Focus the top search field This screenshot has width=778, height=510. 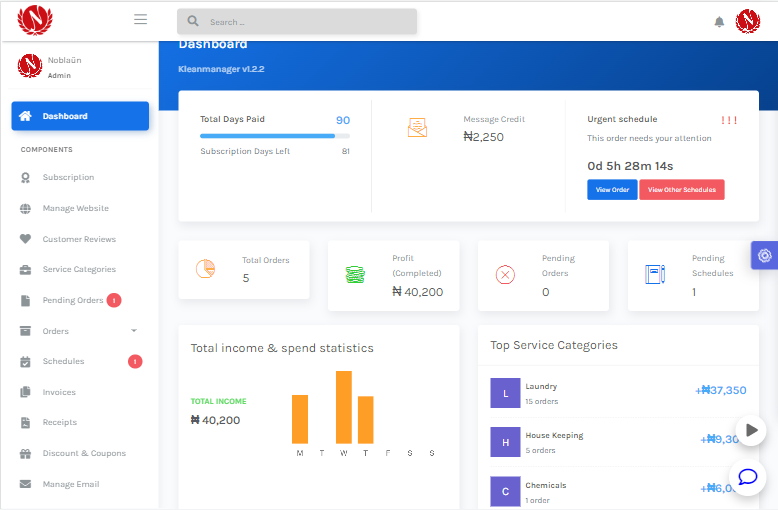pyautogui.click(x=297, y=21)
